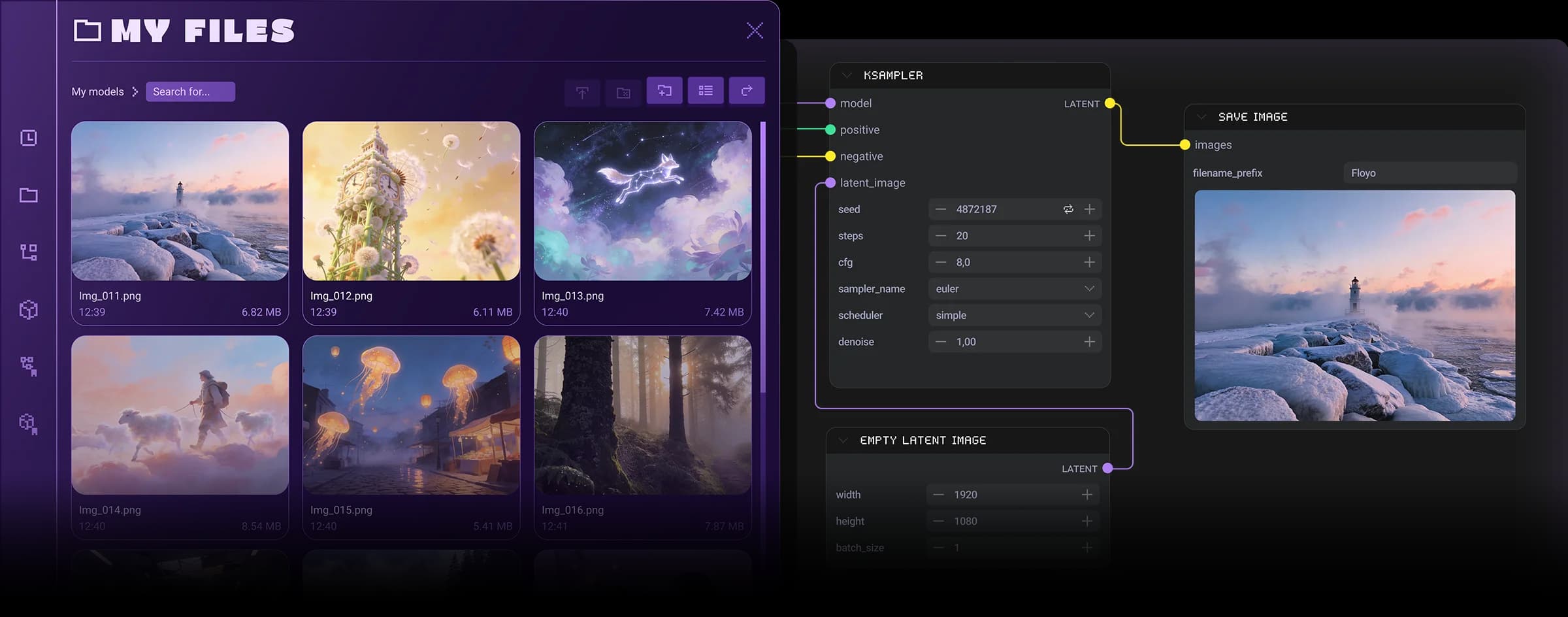Image resolution: width=1568 pixels, height=617 pixels.
Task: Click the upload file toolbar icon
Action: pyautogui.click(x=582, y=92)
